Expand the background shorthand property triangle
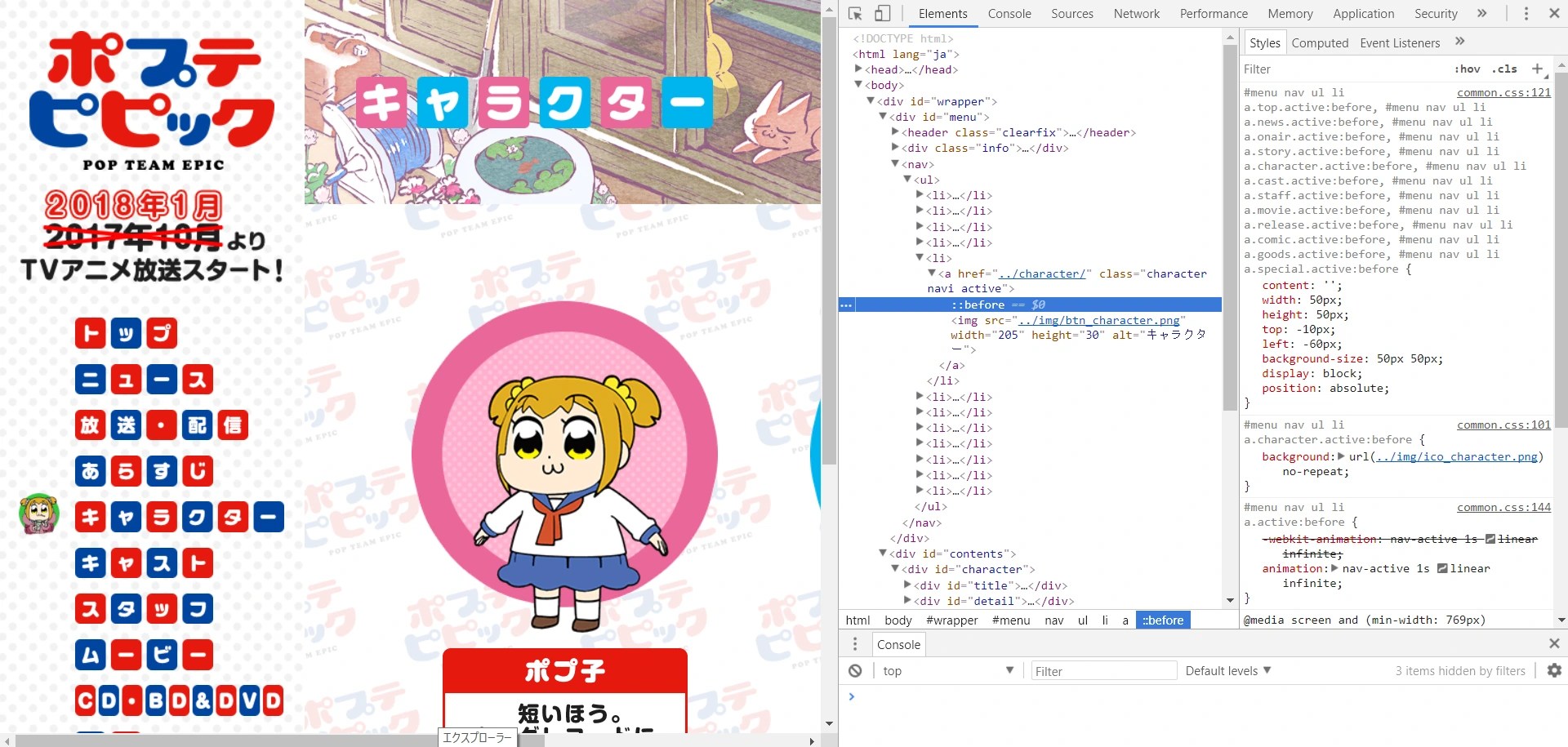Image resolution: width=1568 pixels, height=747 pixels. 1342,456
